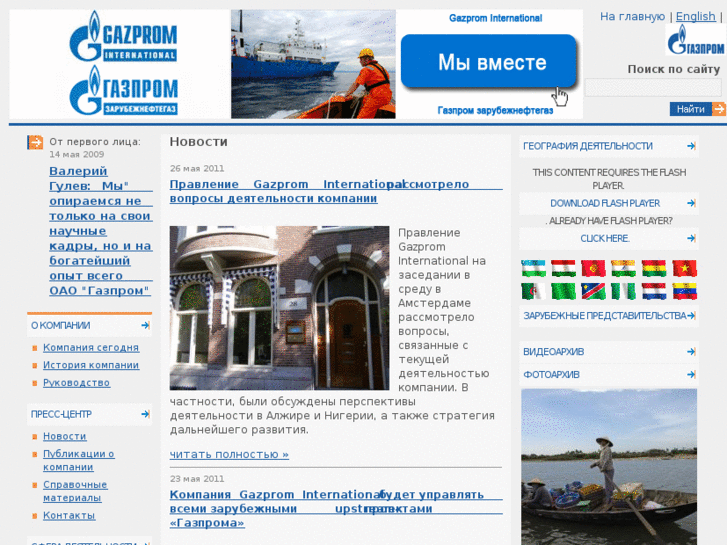
Task: Open the О КОМПАНИИ menu section
Action: 89,325
